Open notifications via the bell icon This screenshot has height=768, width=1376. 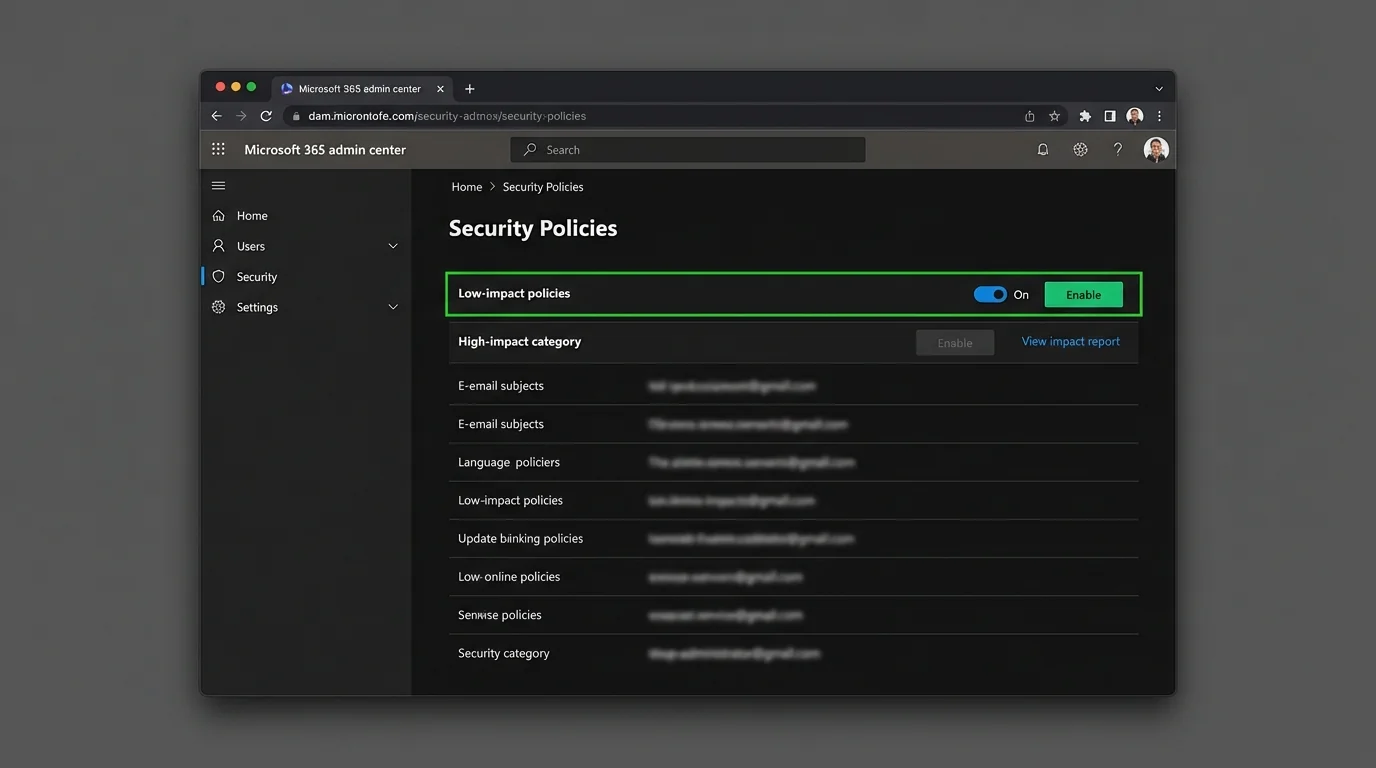tap(1042, 148)
